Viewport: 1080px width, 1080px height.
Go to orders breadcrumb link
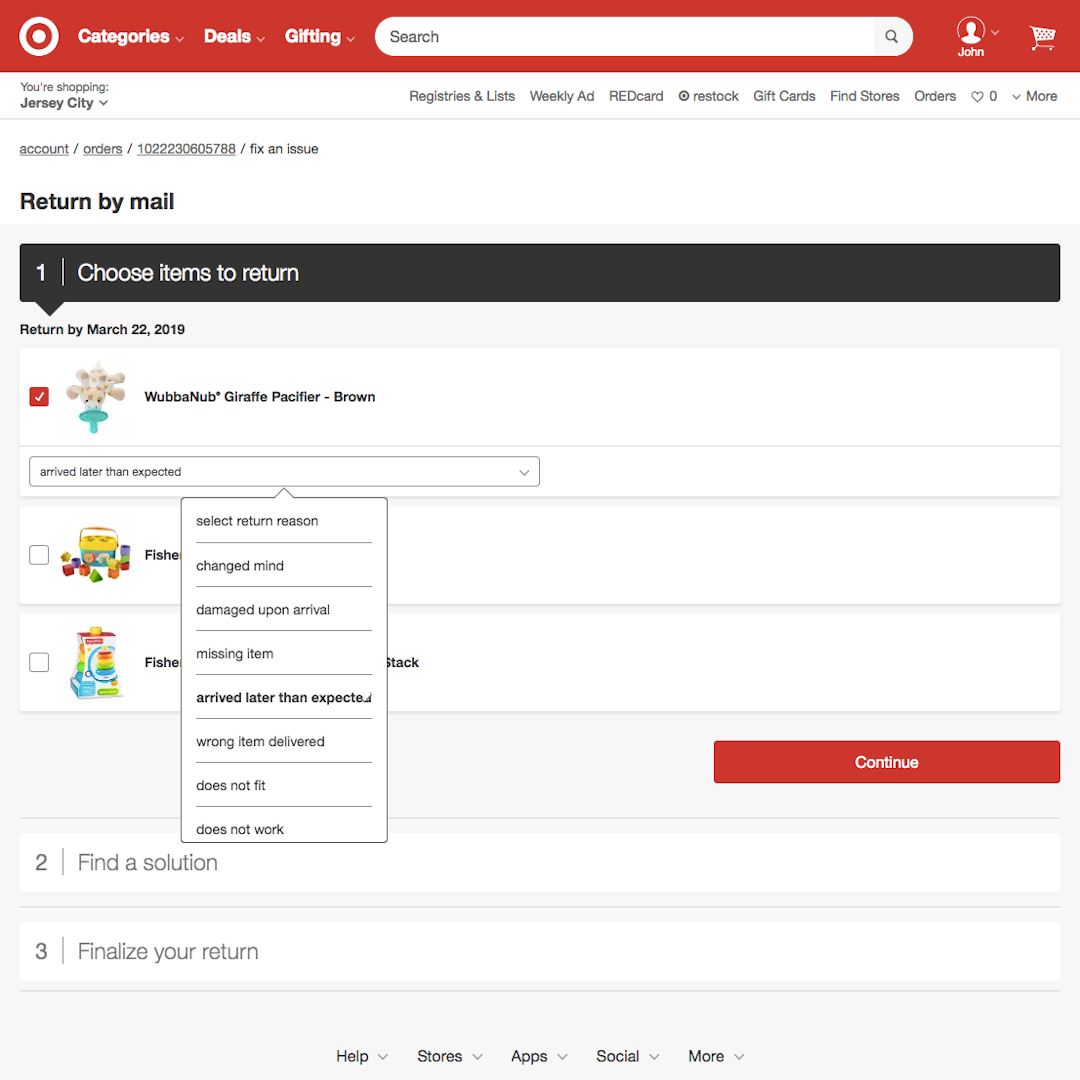click(103, 149)
